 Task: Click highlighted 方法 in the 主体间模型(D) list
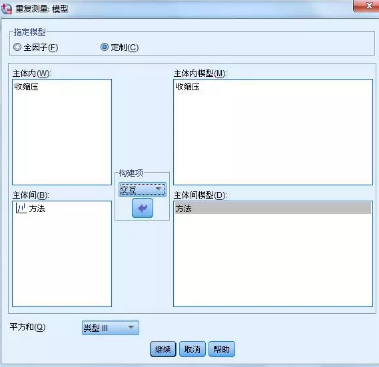point(272,208)
